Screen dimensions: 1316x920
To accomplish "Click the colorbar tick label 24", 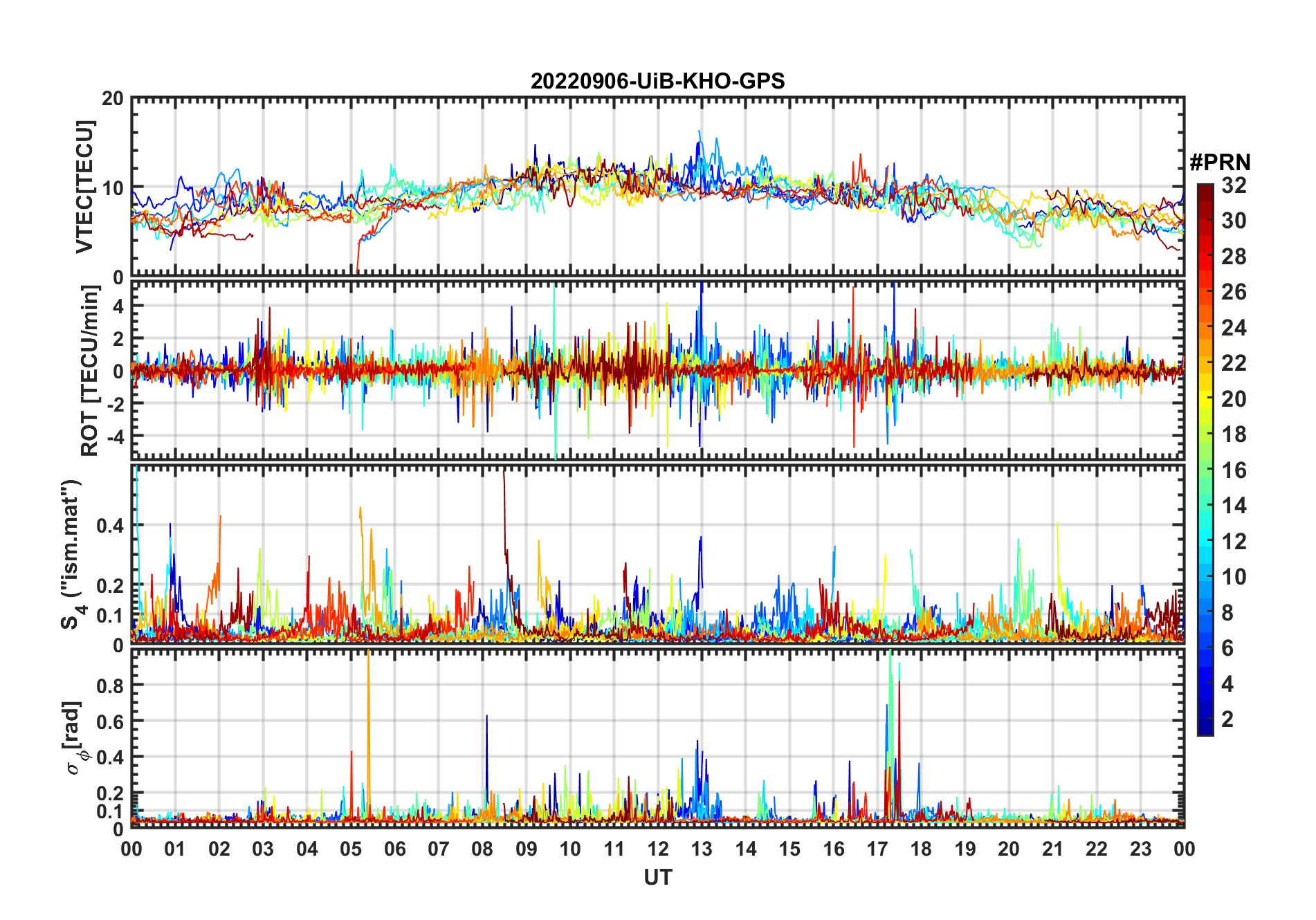I will pos(1234,328).
